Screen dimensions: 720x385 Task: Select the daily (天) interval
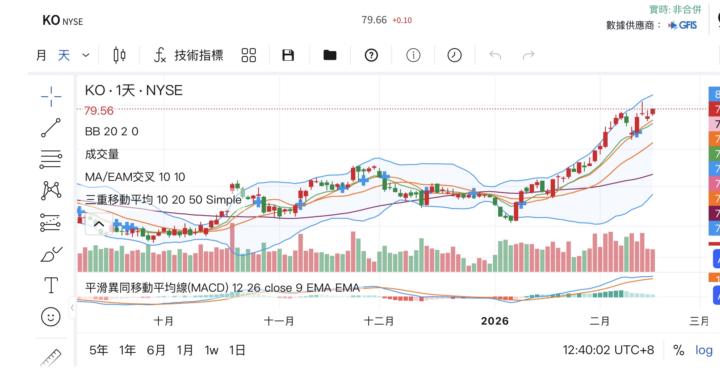(64, 56)
